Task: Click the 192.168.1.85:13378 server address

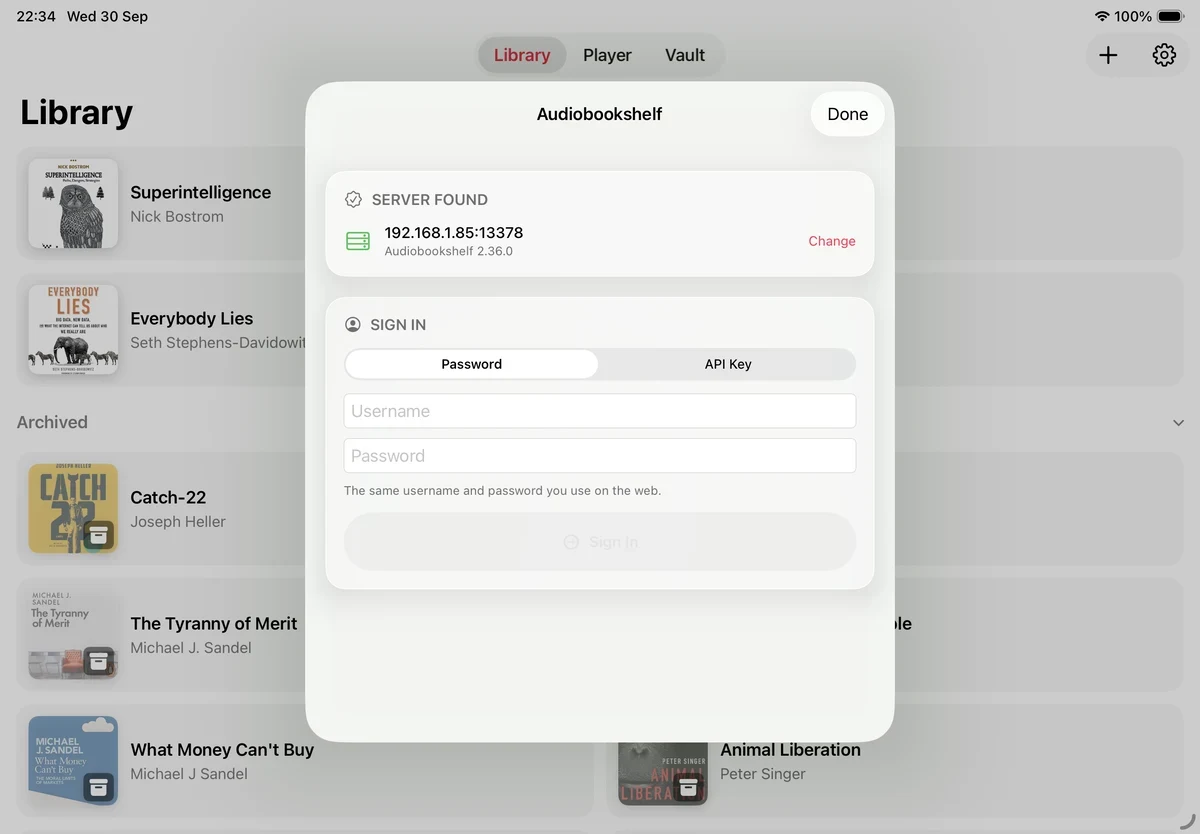Action: click(x=454, y=232)
